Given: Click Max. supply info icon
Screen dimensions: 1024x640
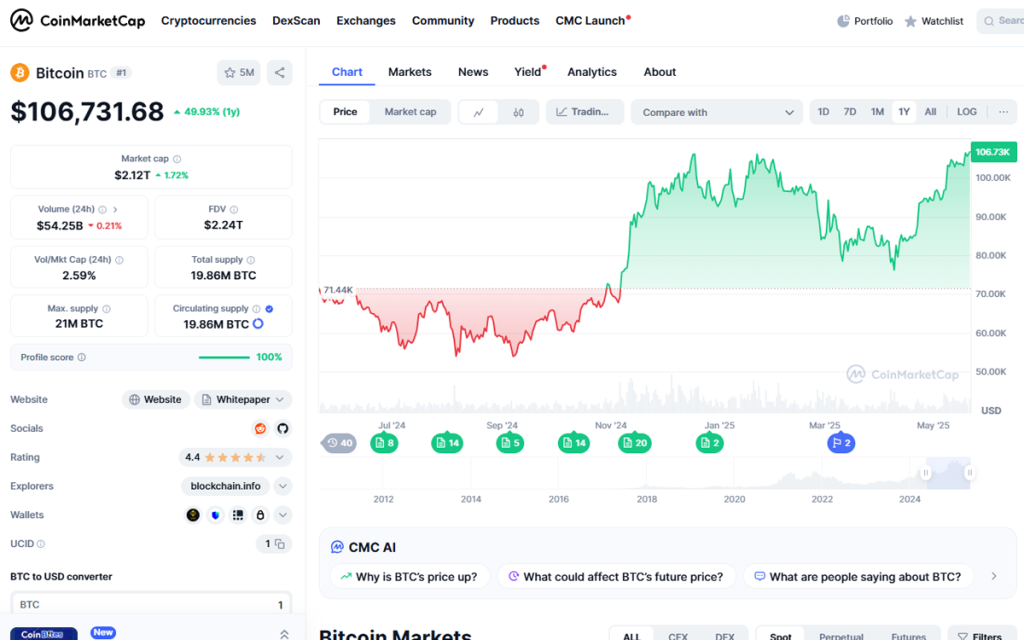Looking at the screenshot, I should click(106, 309).
